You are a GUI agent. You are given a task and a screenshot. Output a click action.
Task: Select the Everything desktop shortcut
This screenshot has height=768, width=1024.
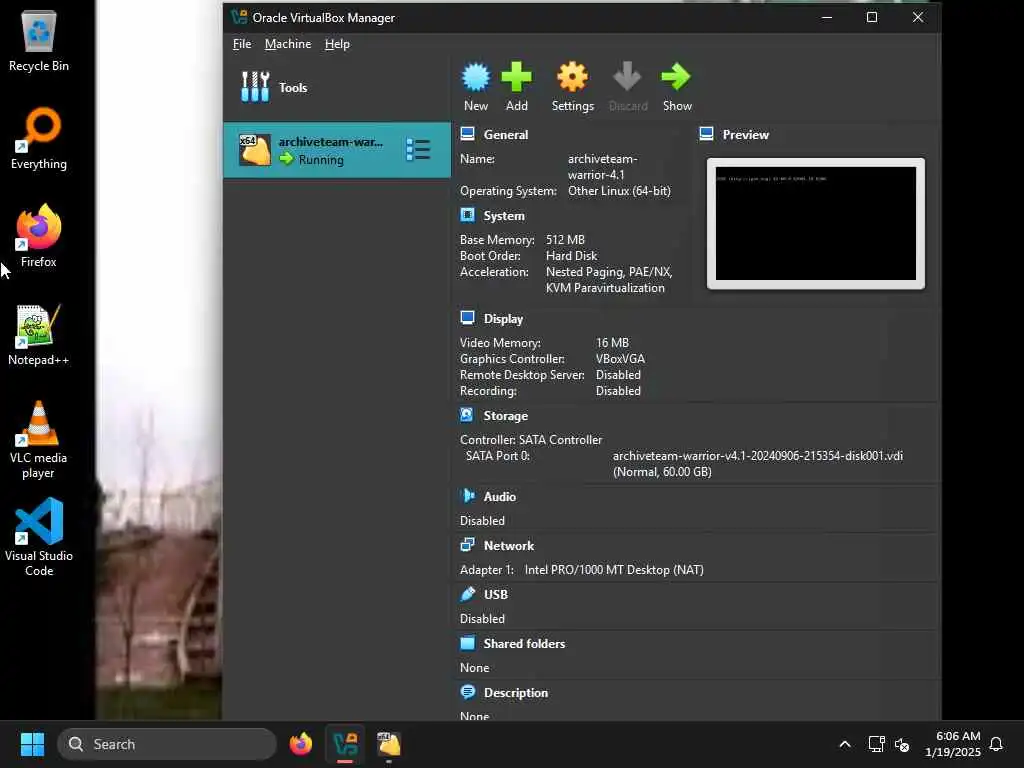39,138
